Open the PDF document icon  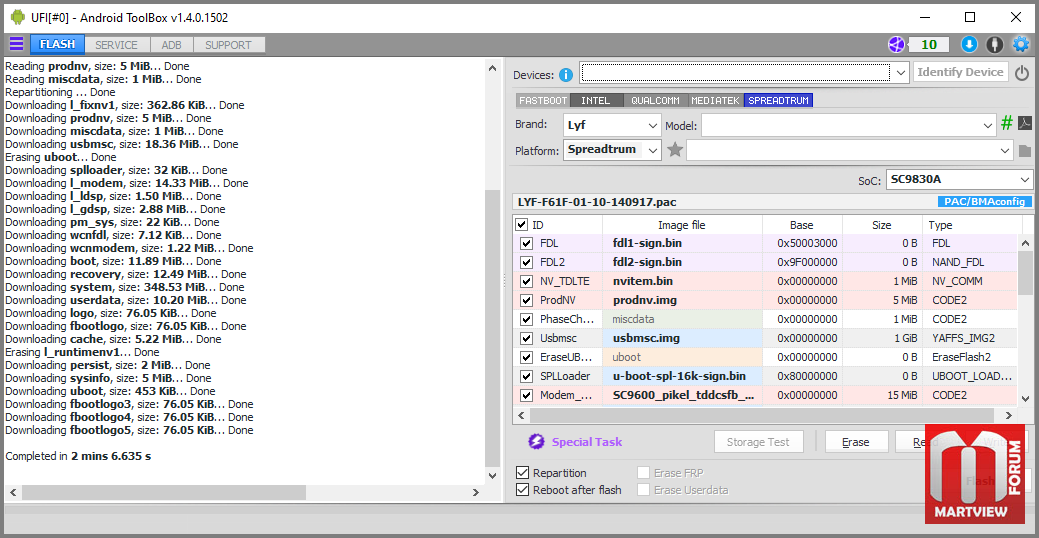pos(1024,124)
